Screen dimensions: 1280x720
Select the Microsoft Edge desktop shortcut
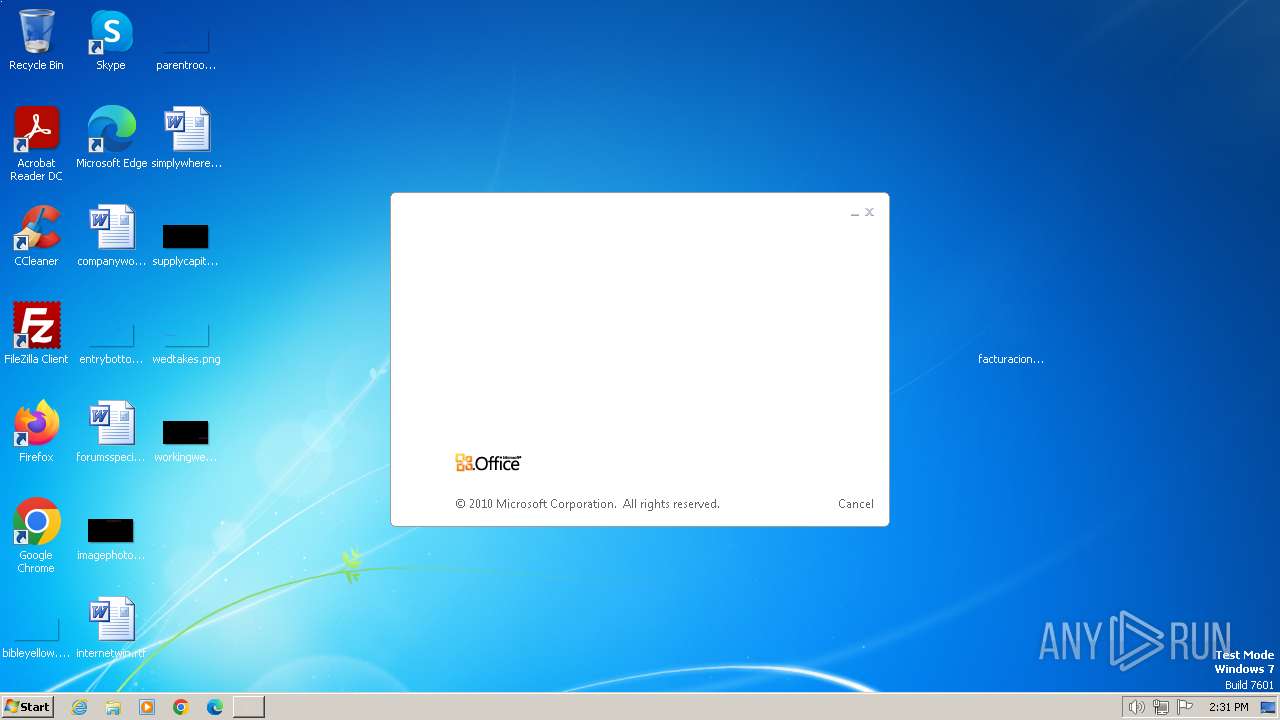[111, 139]
